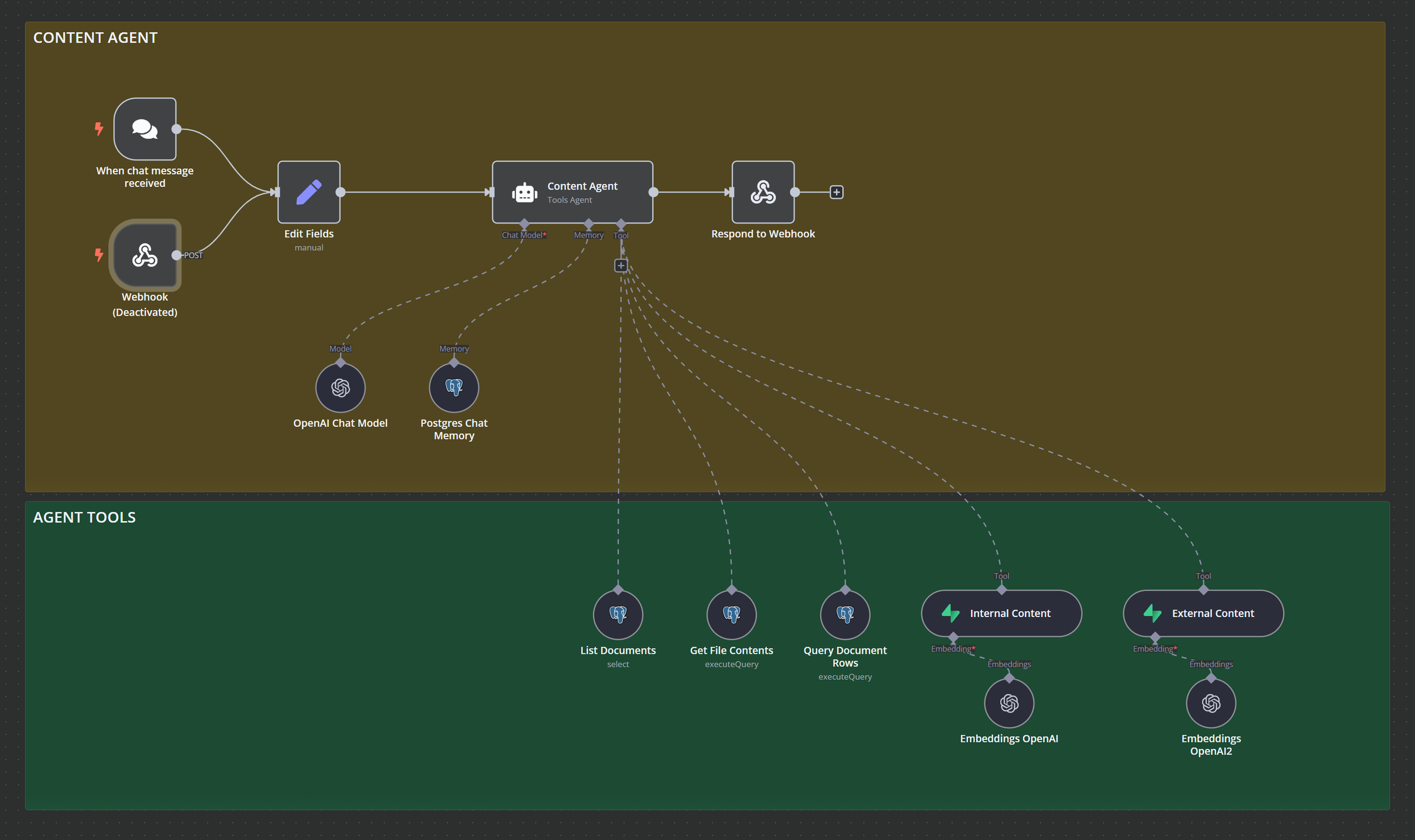Click the Content Agent Memory connector diamond
This screenshot has width=1415, height=840.
(x=589, y=224)
